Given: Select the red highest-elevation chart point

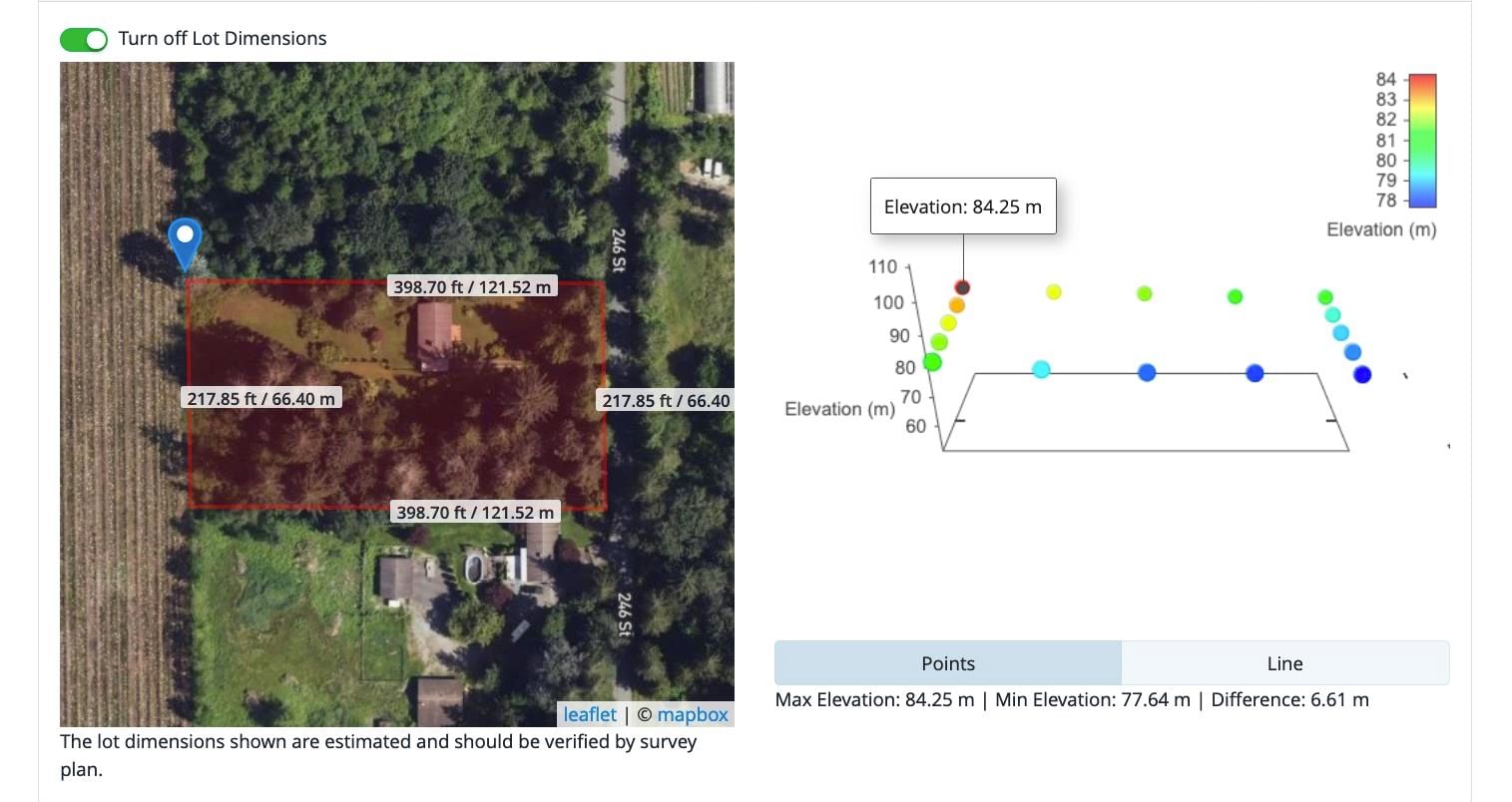Looking at the screenshot, I should coord(962,287).
